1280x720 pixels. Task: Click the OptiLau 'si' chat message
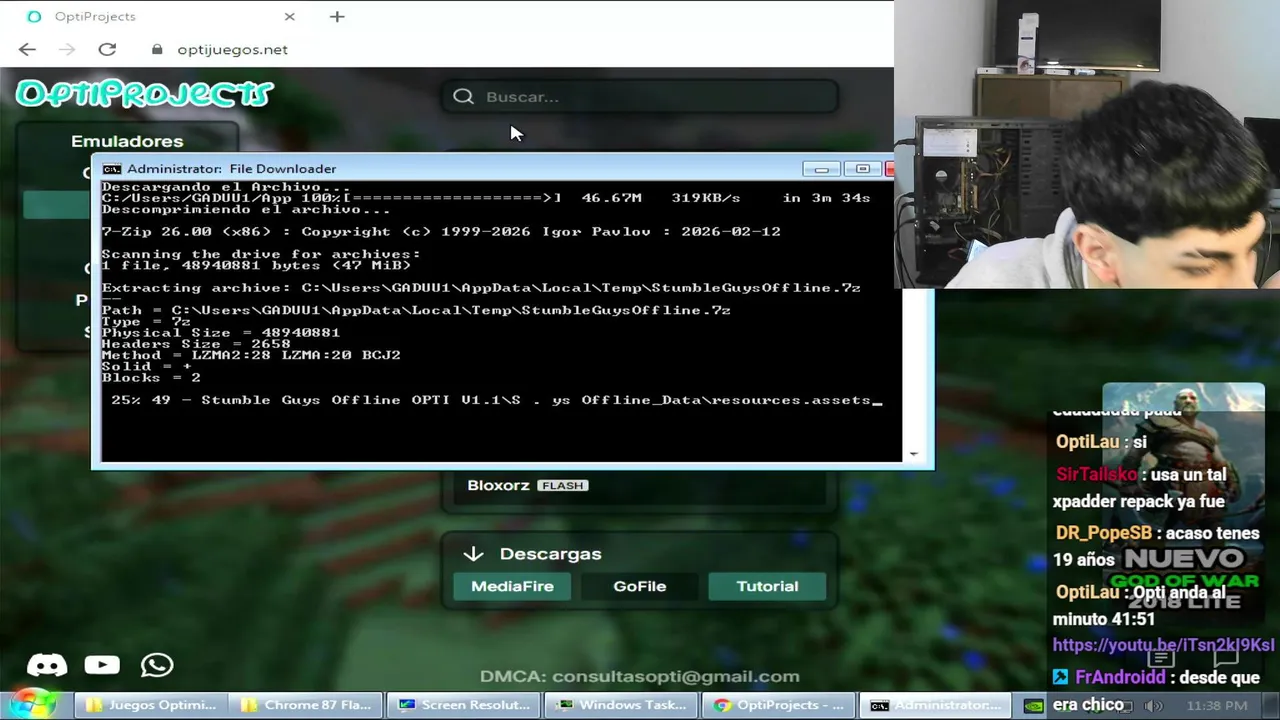point(1101,442)
